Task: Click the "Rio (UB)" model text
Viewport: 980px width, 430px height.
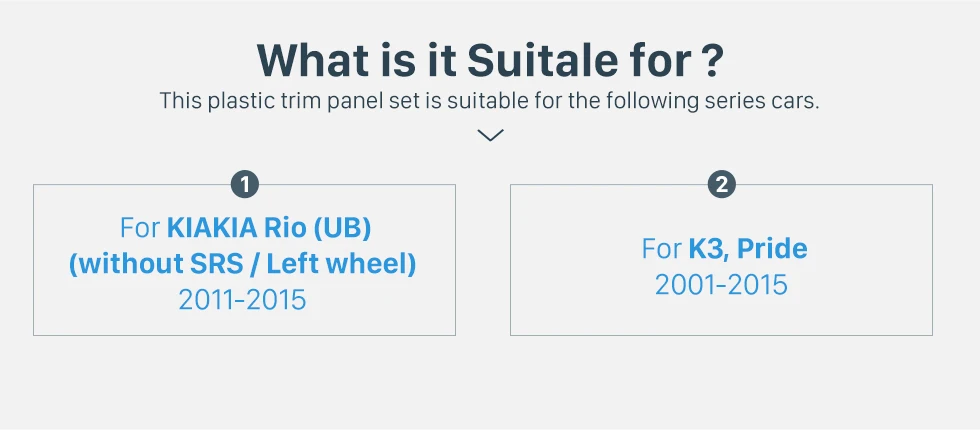Action: coord(318,229)
